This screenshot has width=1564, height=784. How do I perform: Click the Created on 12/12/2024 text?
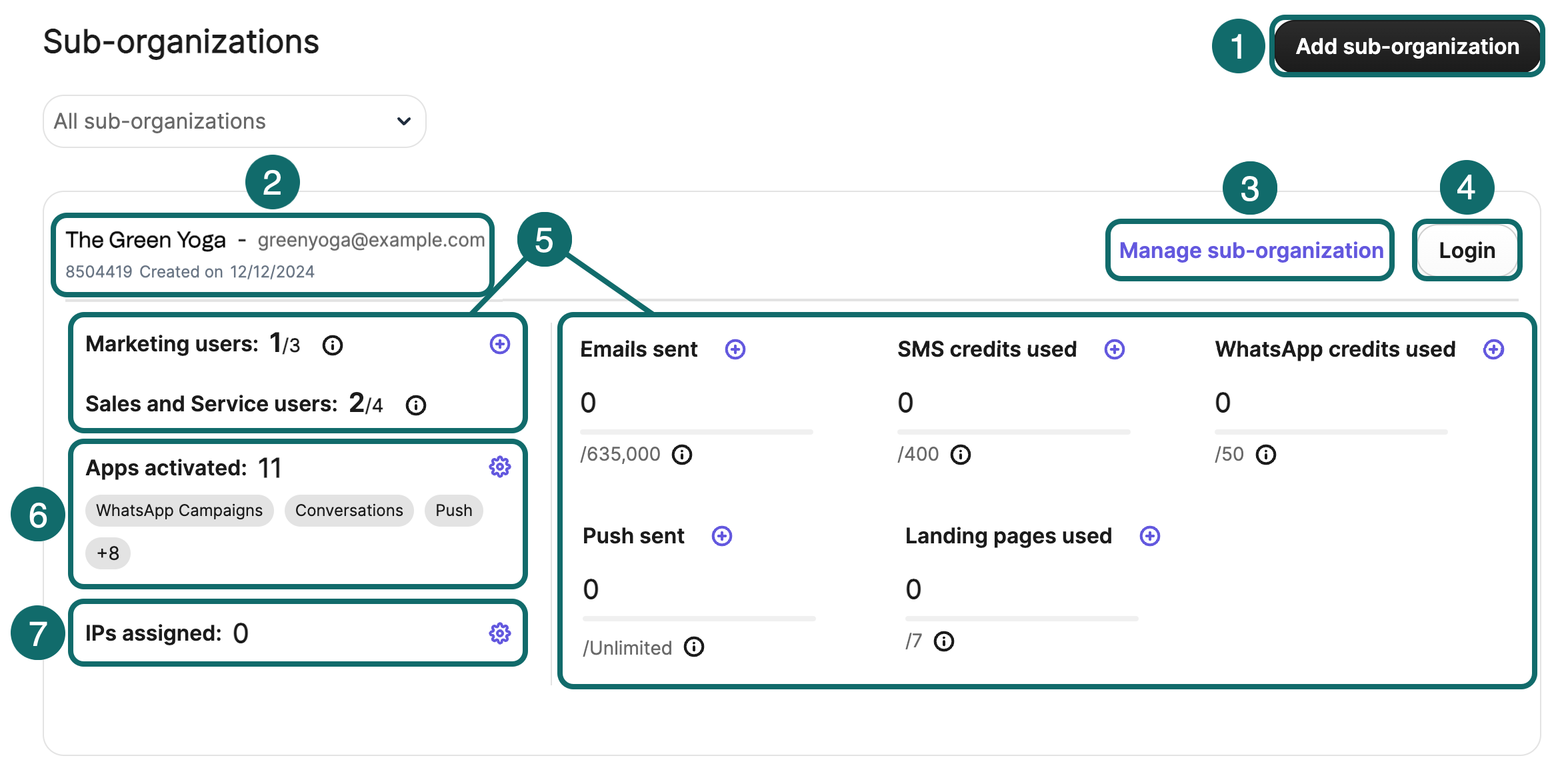tap(227, 272)
